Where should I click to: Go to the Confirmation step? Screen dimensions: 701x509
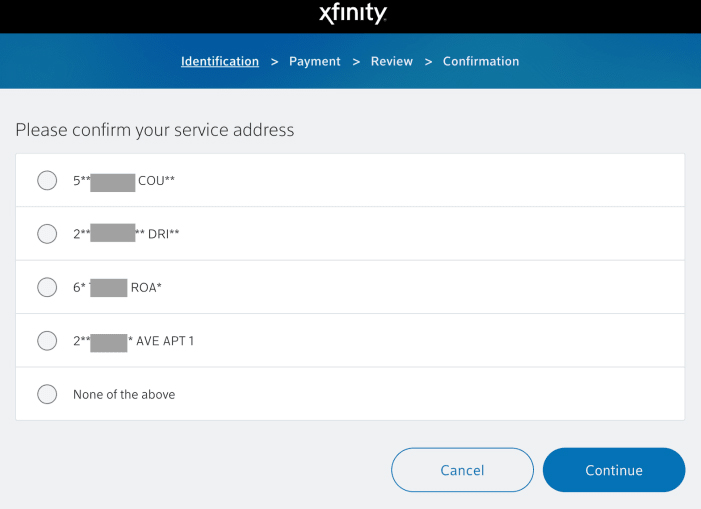(481, 61)
